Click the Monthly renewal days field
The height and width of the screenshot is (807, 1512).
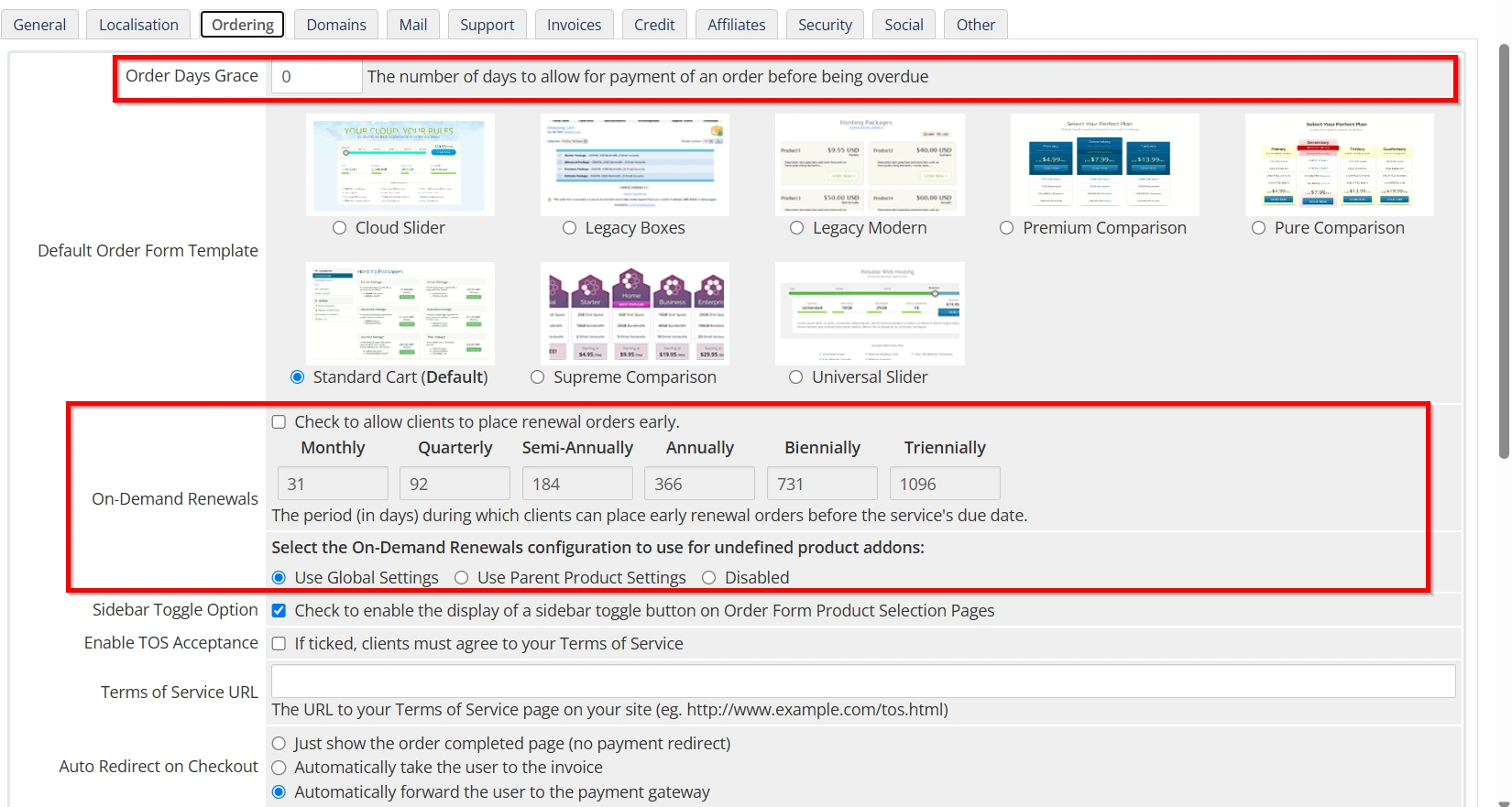pyautogui.click(x=333, y=484)
